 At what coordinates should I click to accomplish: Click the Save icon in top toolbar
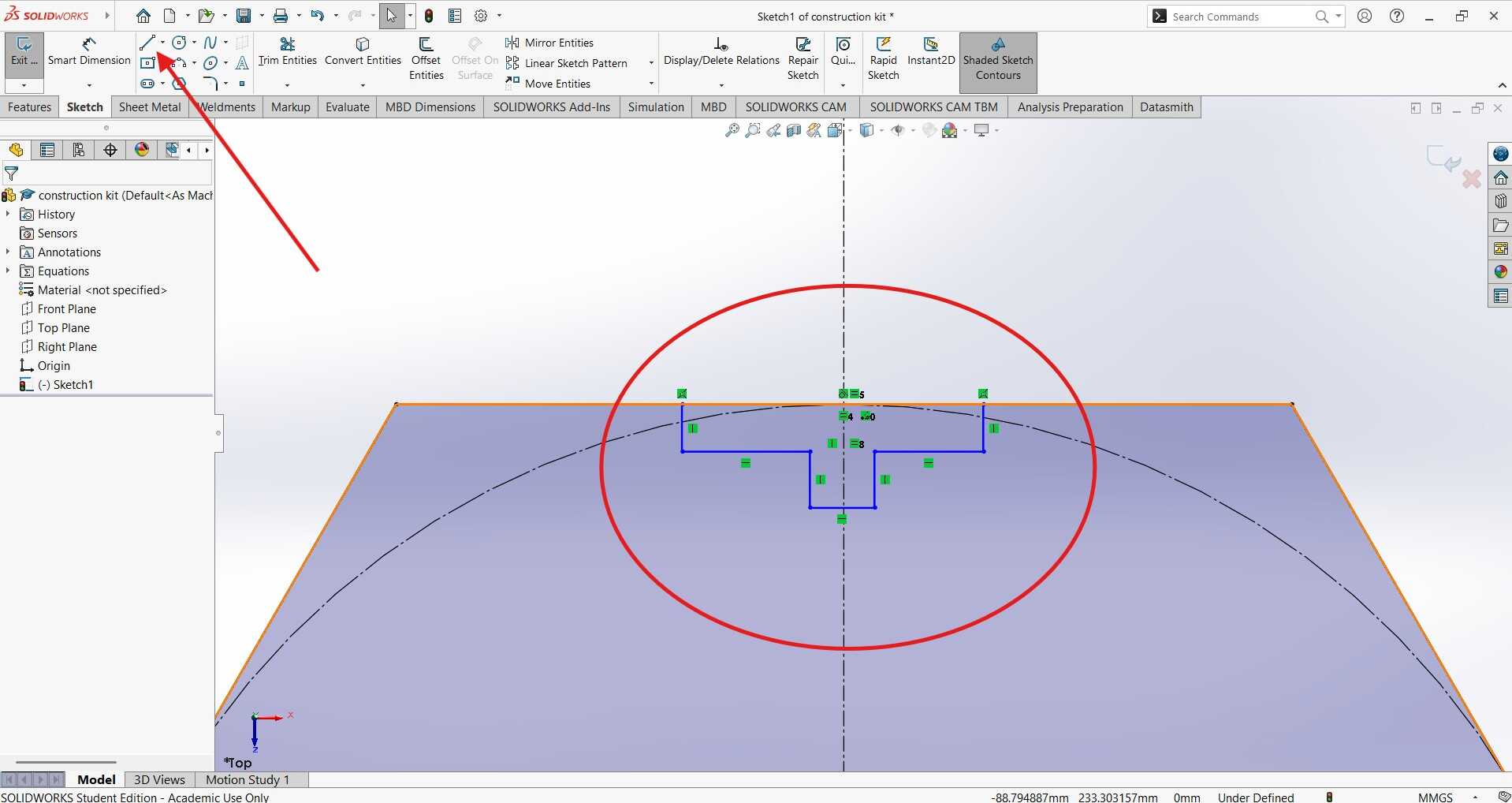coord(244,16)
